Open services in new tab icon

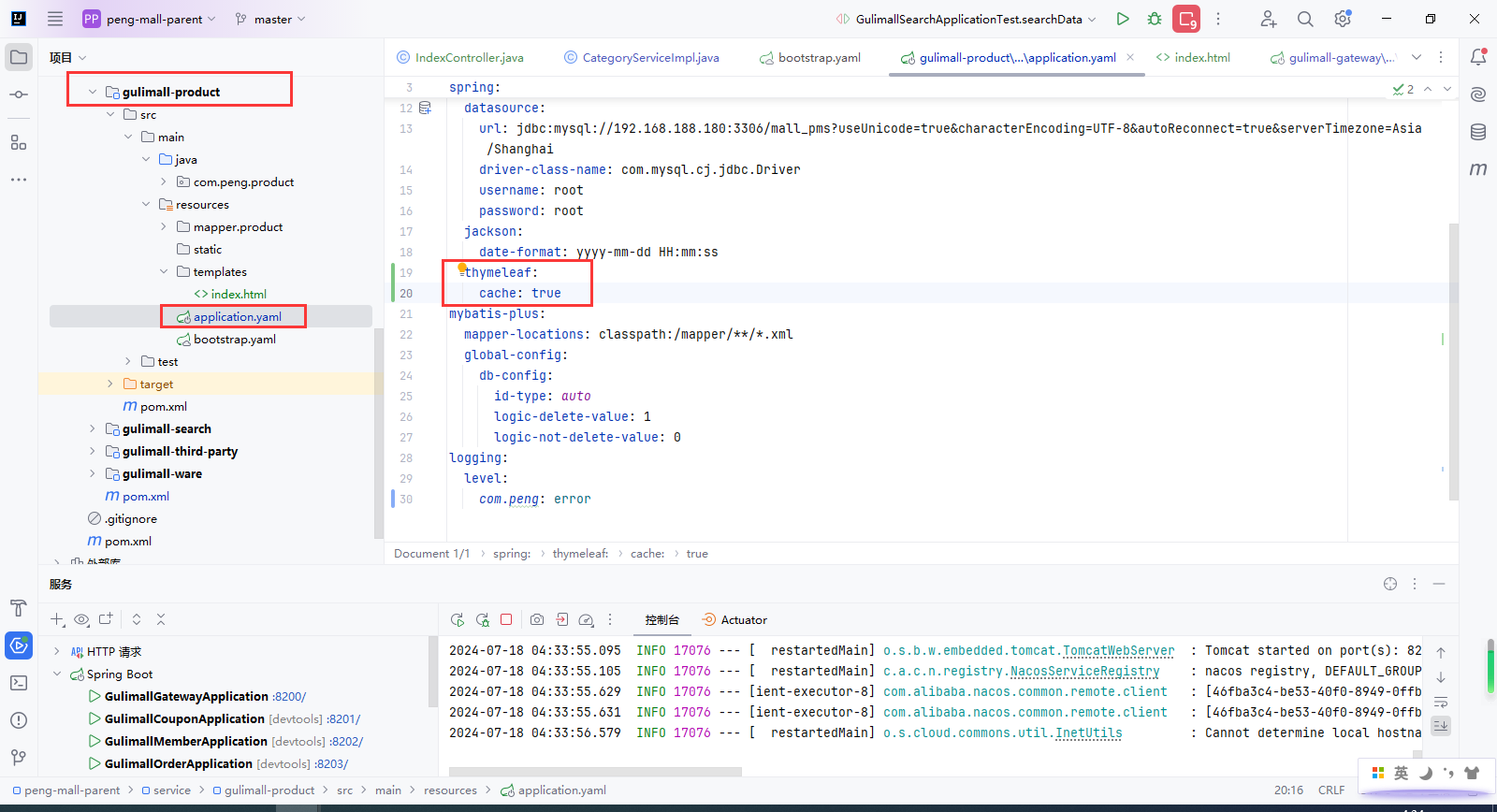(106, 619)
